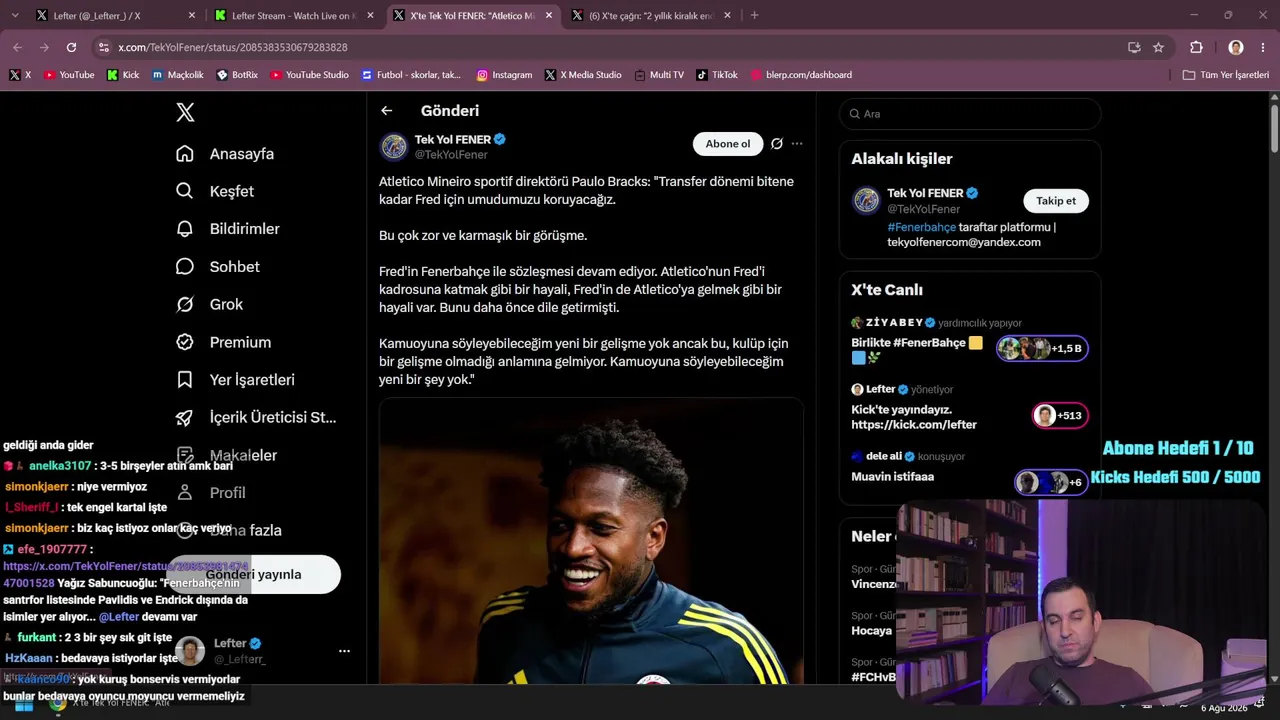The image size is (1280, 720).
Task: Open the tab search dropdown
Action: [14, 15]
